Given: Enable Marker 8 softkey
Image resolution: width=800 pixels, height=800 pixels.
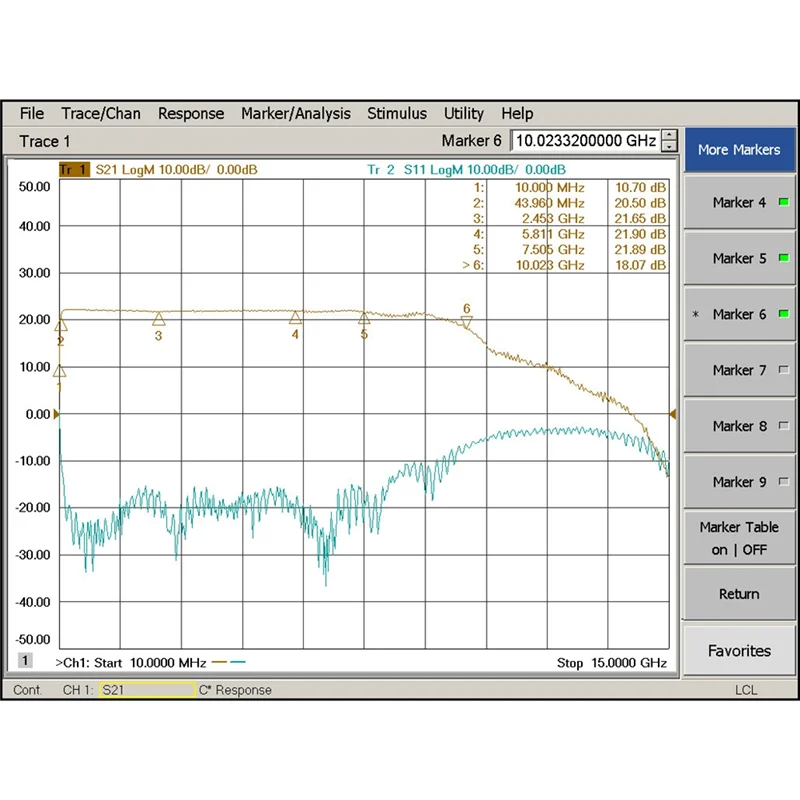Looking at the screenshot, I should click(x=739, y=426).
